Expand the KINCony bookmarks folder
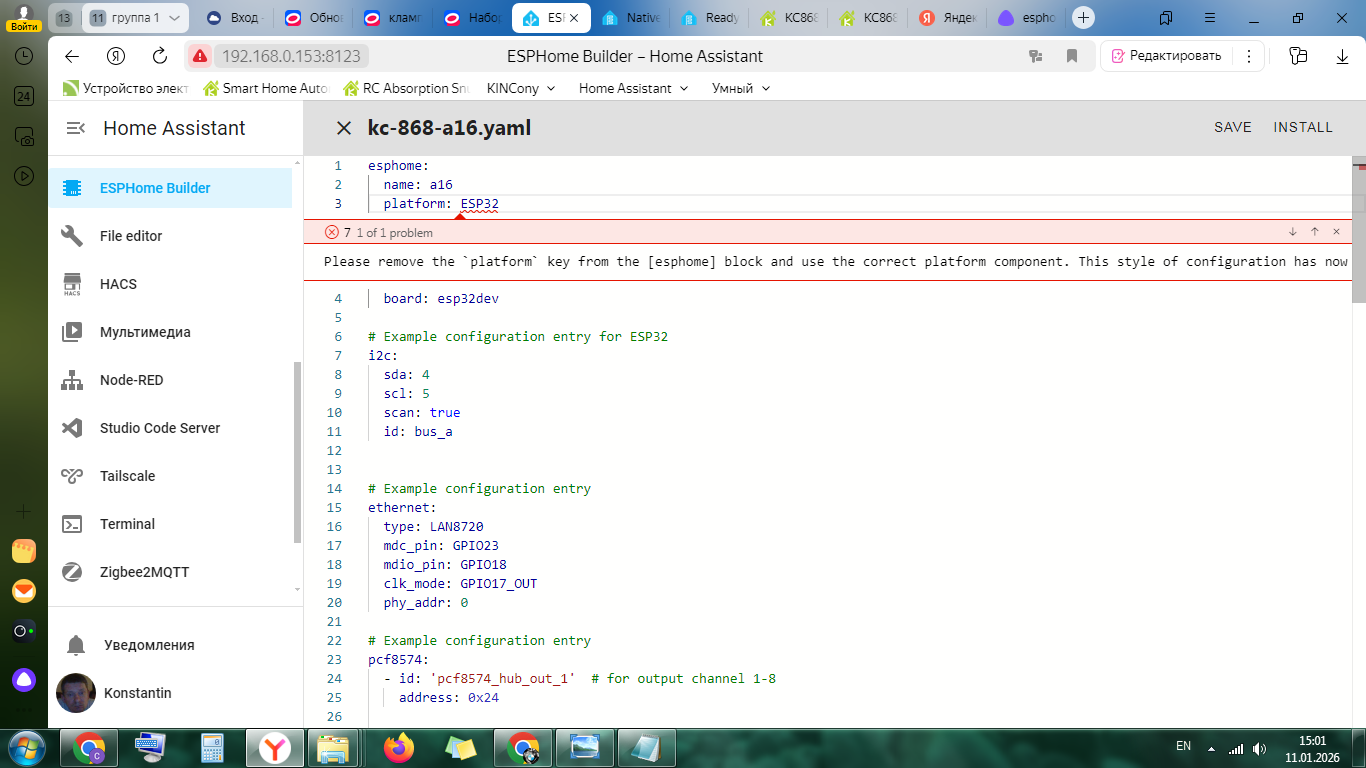1366x768 pixels. point(521,88)
